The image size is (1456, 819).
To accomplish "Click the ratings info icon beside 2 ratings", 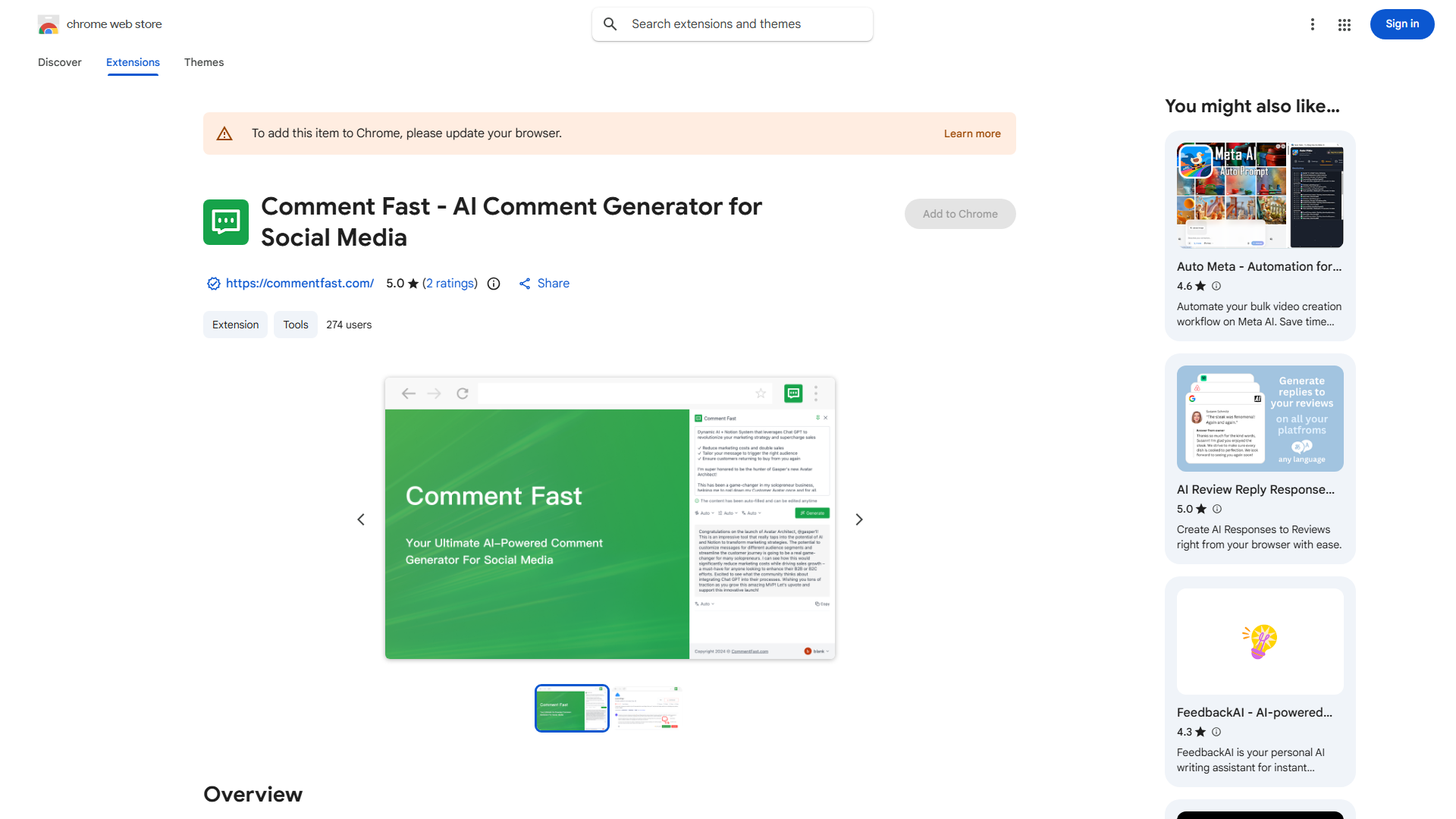I will coord(494,284).
